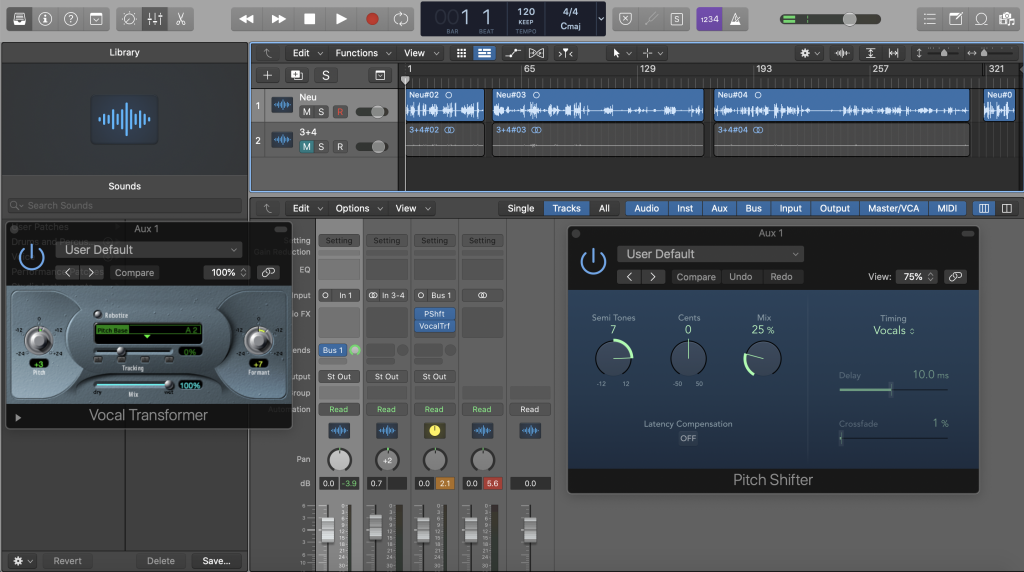Toggle the Flex icon in Tracks toolbar

coord(536,53)
